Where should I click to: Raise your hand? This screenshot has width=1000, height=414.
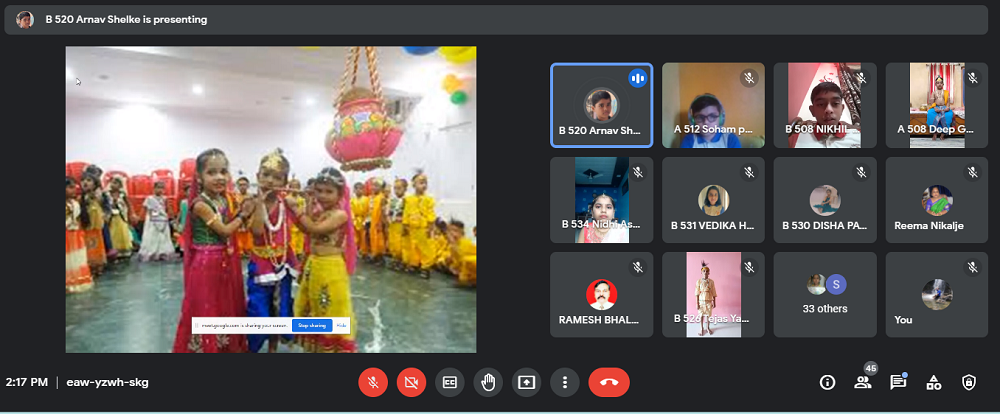point(488,382)
